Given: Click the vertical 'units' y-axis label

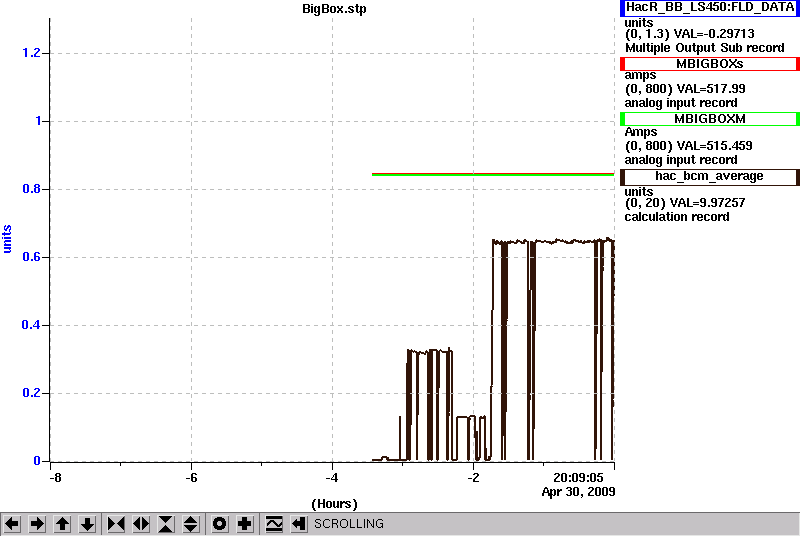Looking at the screenshot, I should [x=7, y=239].
